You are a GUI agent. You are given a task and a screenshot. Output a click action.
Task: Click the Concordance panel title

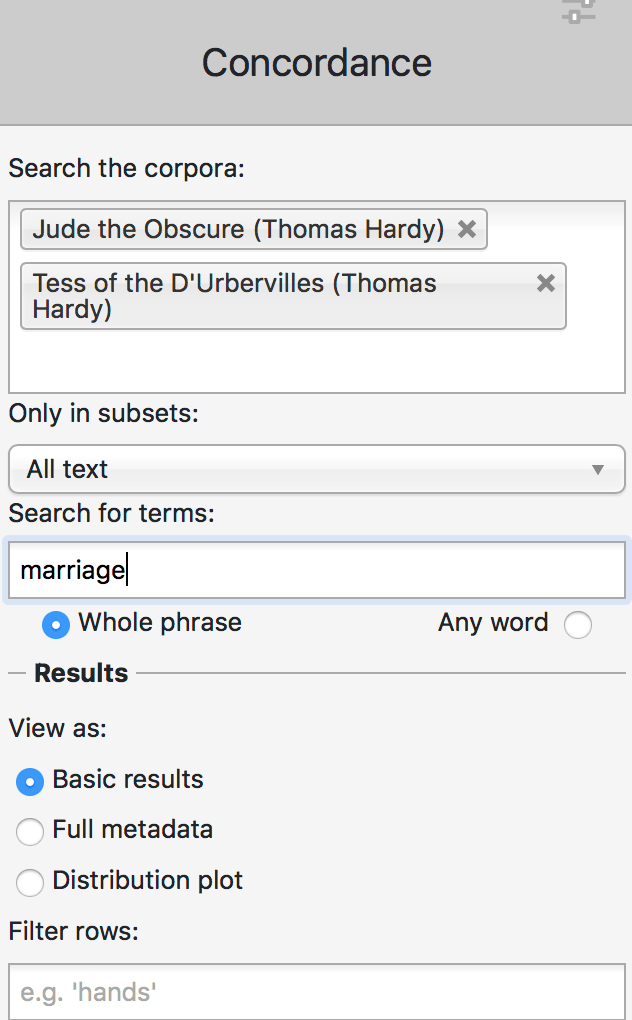(316, 63)
